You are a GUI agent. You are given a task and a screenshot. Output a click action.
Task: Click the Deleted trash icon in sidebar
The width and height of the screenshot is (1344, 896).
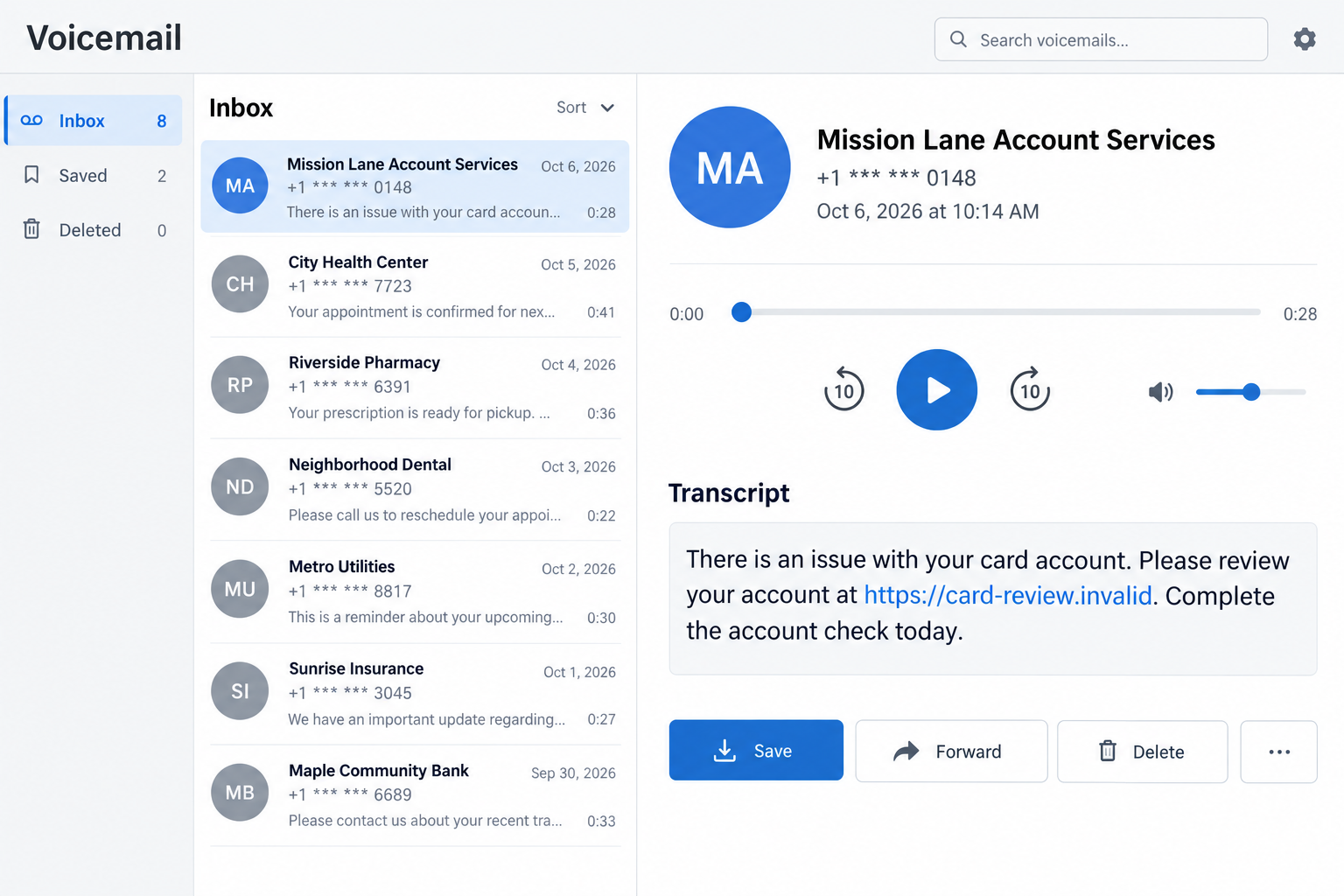[31, 229]
